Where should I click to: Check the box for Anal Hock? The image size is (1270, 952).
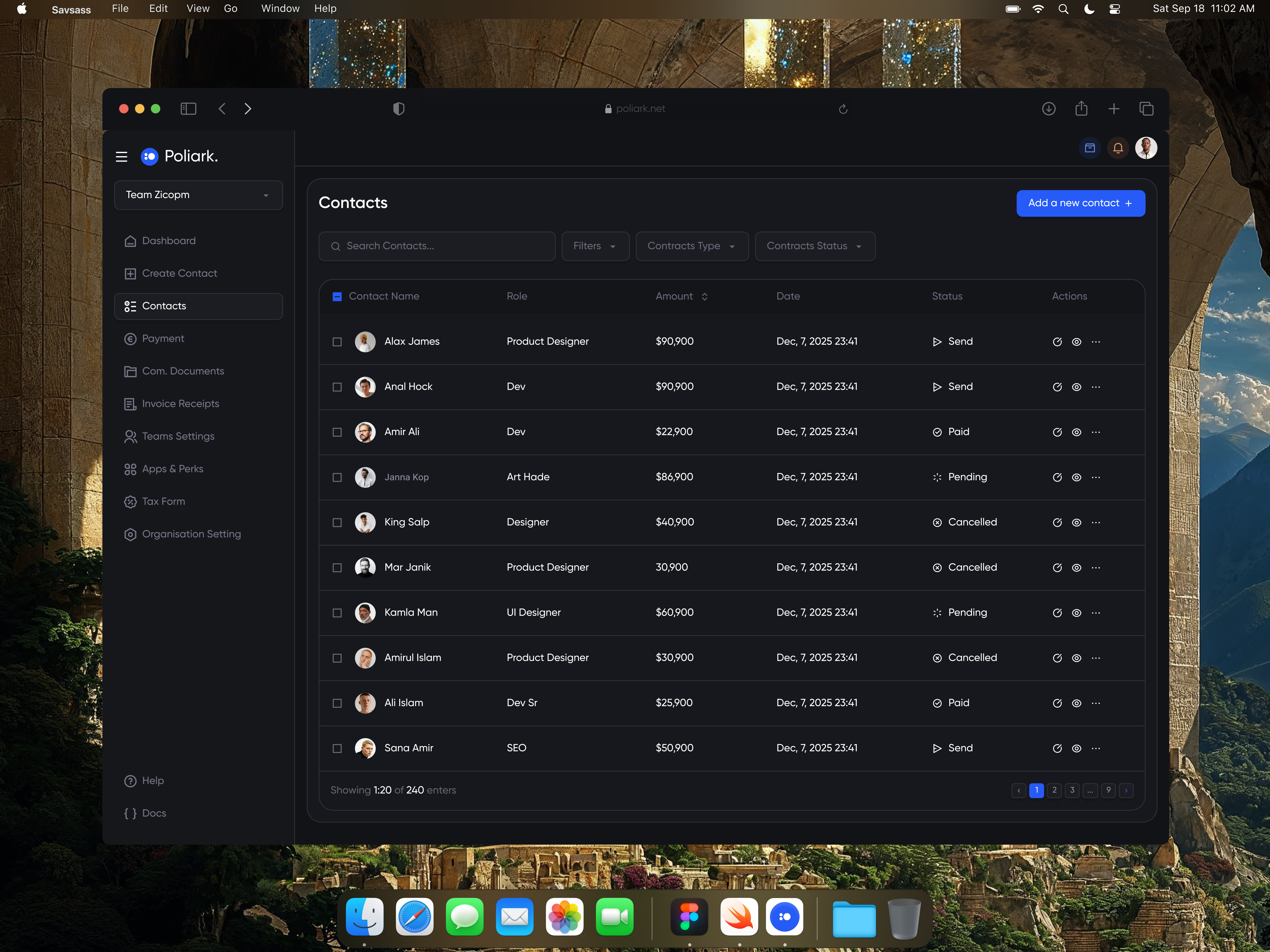tap(337, 387)
